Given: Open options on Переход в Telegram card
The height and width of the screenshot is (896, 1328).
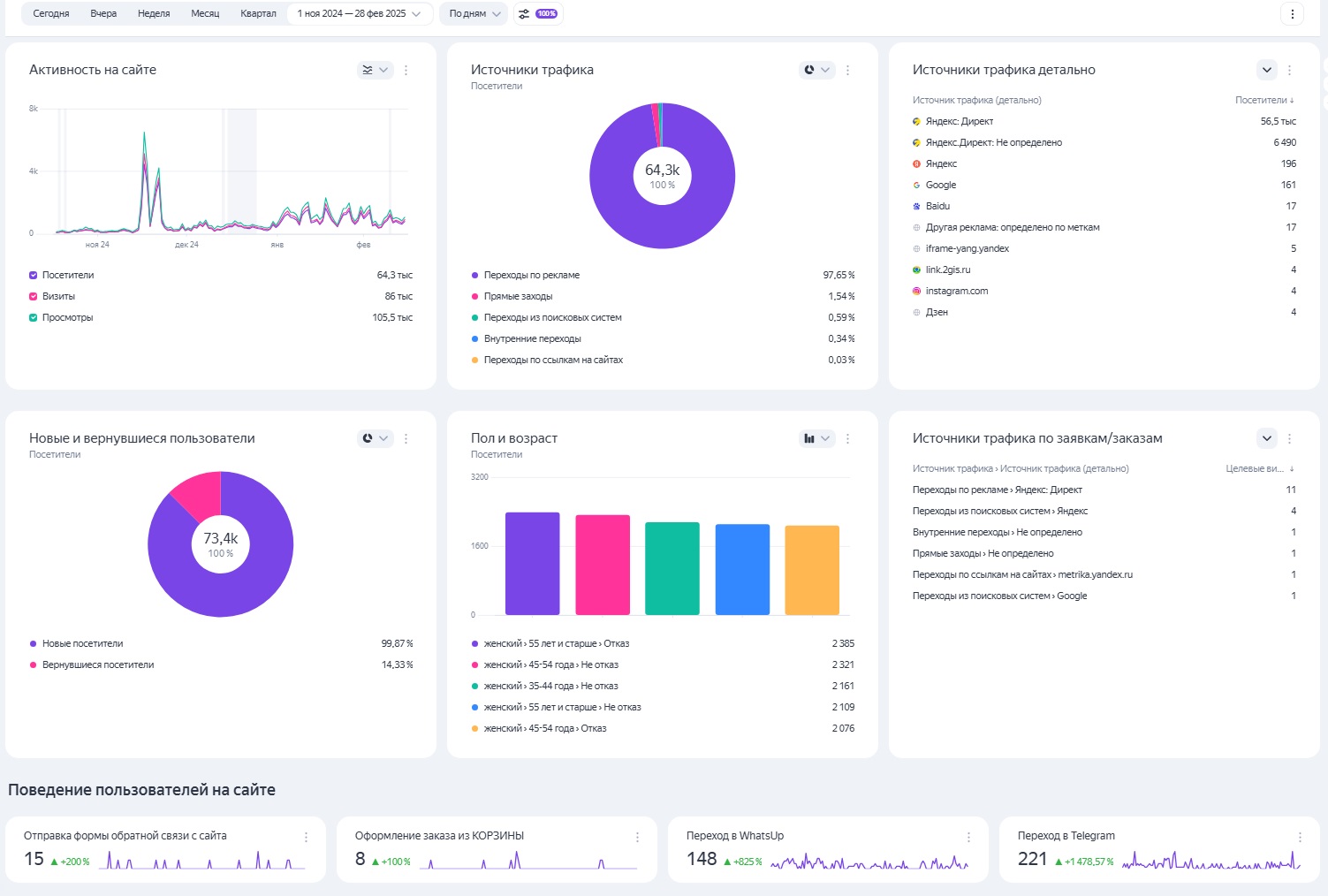Looking at the screenshot, I should tap(1300, 837).
